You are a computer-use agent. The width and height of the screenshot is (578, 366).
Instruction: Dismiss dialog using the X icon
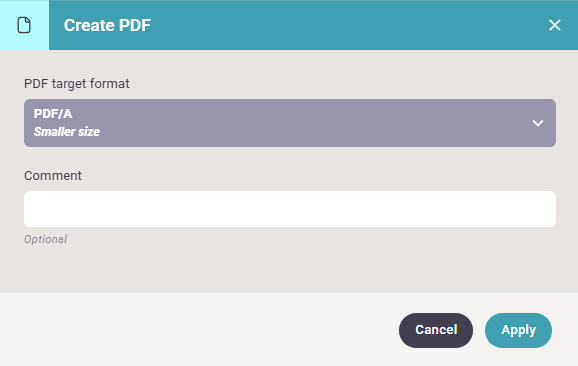tap(554, 25)
